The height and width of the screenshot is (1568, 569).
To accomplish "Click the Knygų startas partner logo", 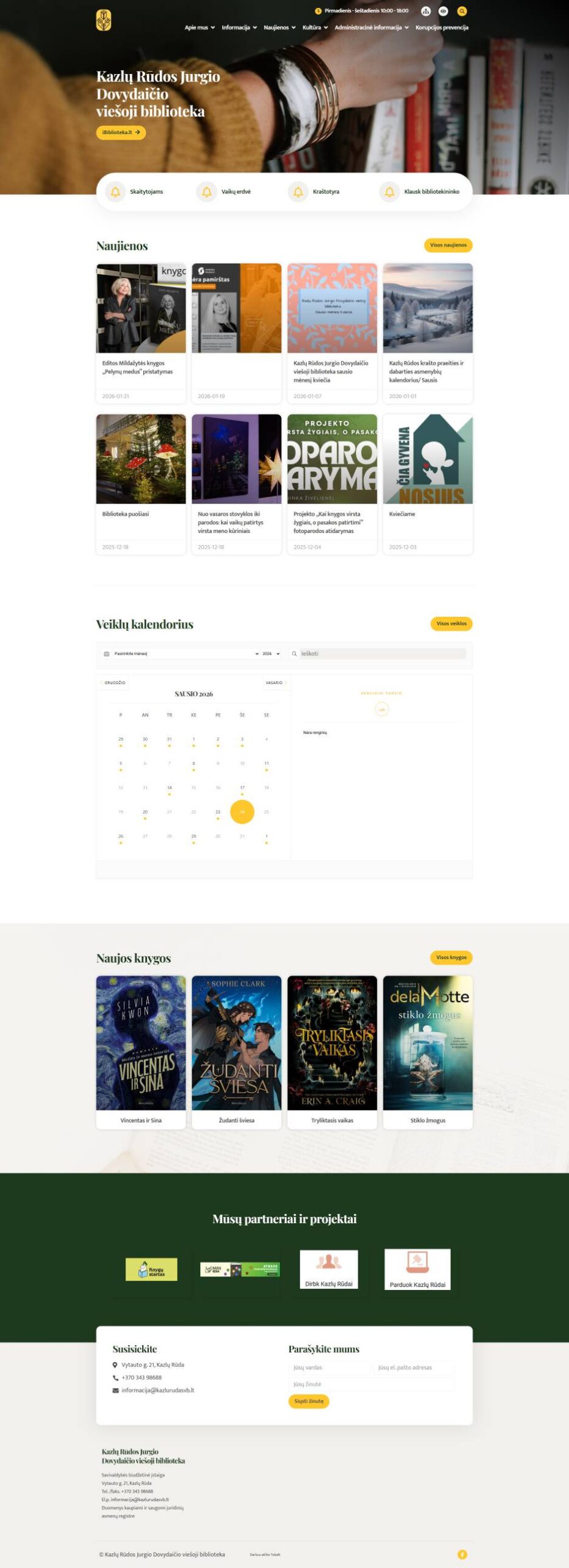I will tap(151, 1269).
